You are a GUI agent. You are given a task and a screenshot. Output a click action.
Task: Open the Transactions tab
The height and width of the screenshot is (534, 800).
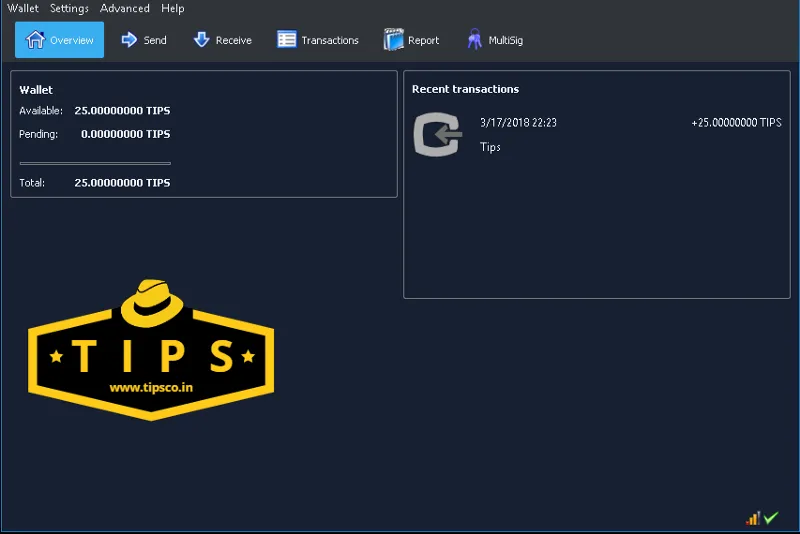318,40
